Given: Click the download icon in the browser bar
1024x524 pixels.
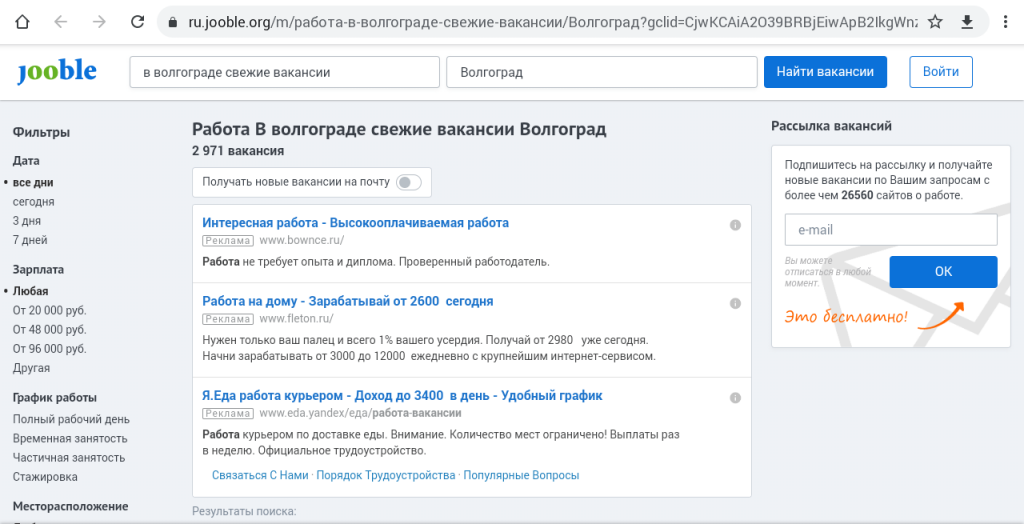Looking at the screenshot, I should tap(967, 22).
